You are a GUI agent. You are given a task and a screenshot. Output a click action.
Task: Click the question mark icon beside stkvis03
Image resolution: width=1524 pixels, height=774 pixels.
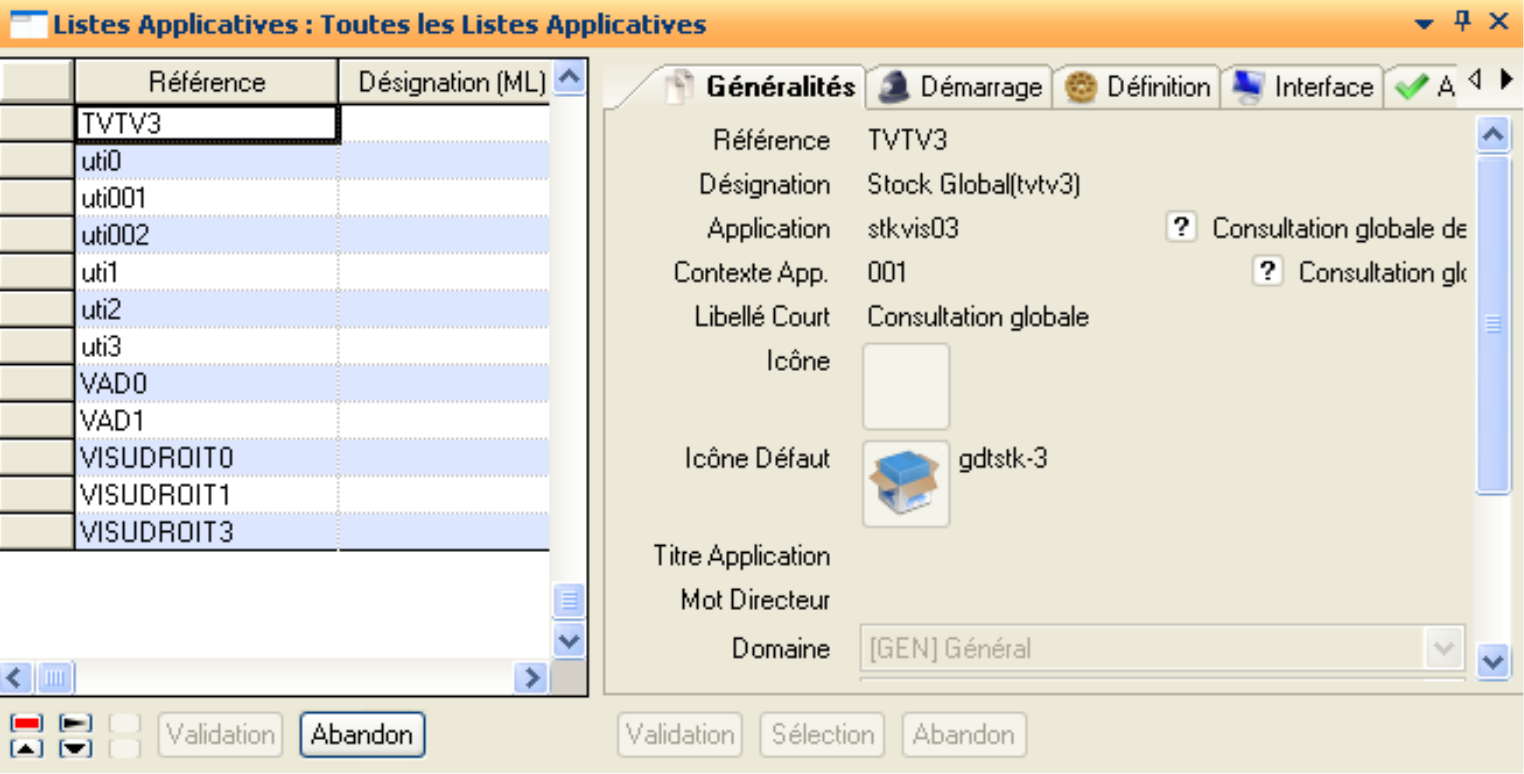coord(1181,228)
